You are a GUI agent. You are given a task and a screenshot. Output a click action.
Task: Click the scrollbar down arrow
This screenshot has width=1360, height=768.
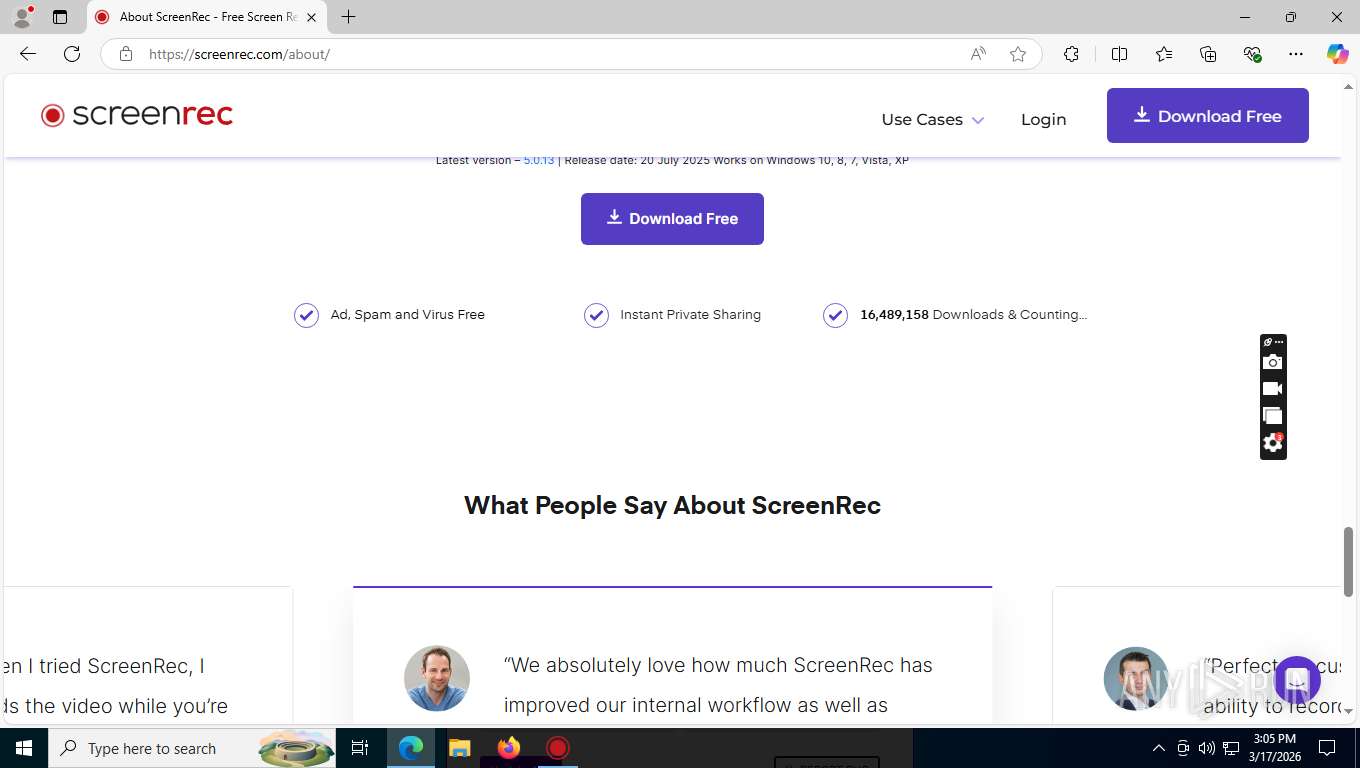click(1348, 711)
